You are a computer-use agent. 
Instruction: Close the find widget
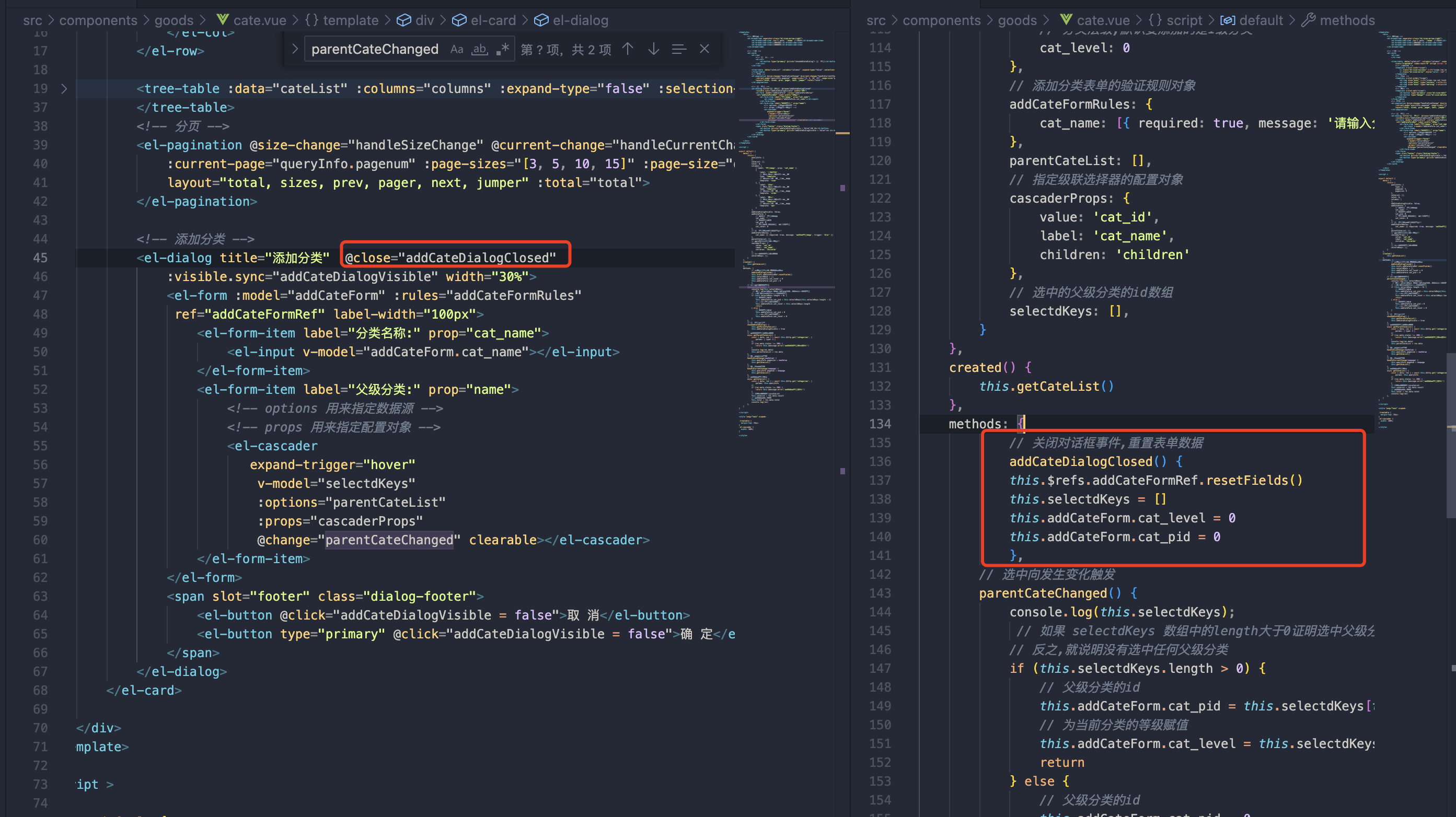tap(704, 49)
